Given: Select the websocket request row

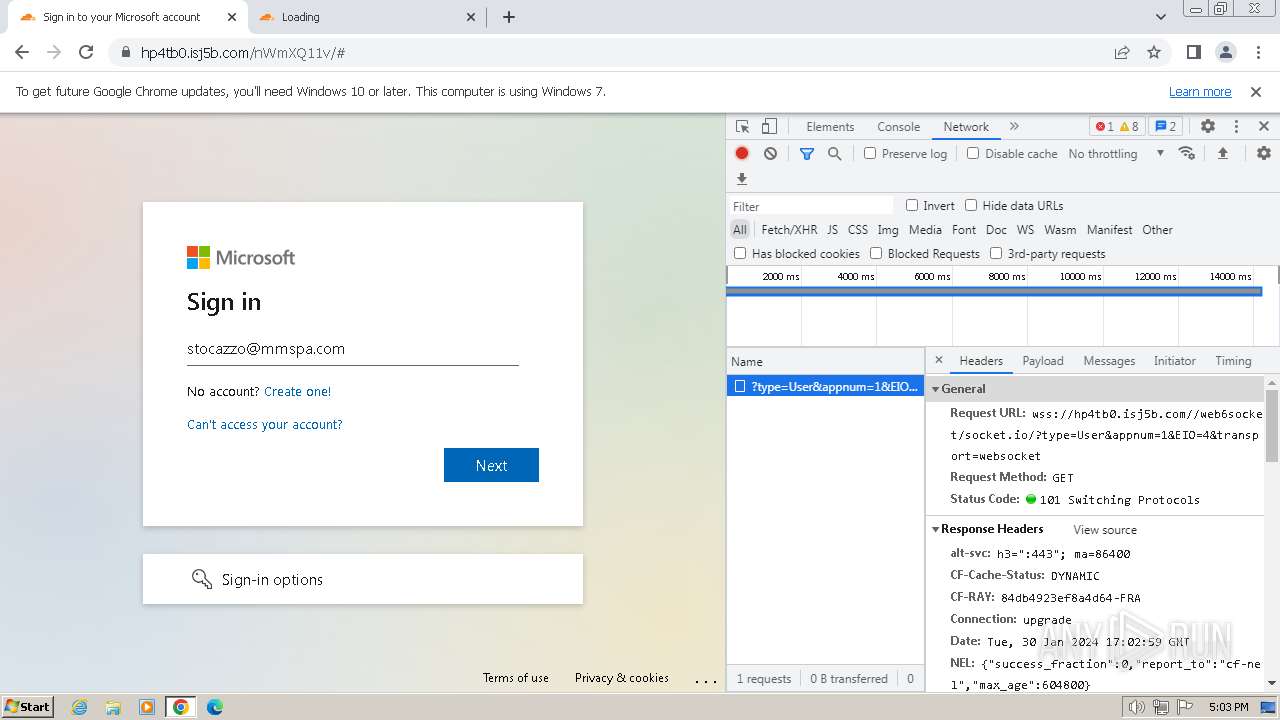Looking at the screenshot, I should pos(826,386).
